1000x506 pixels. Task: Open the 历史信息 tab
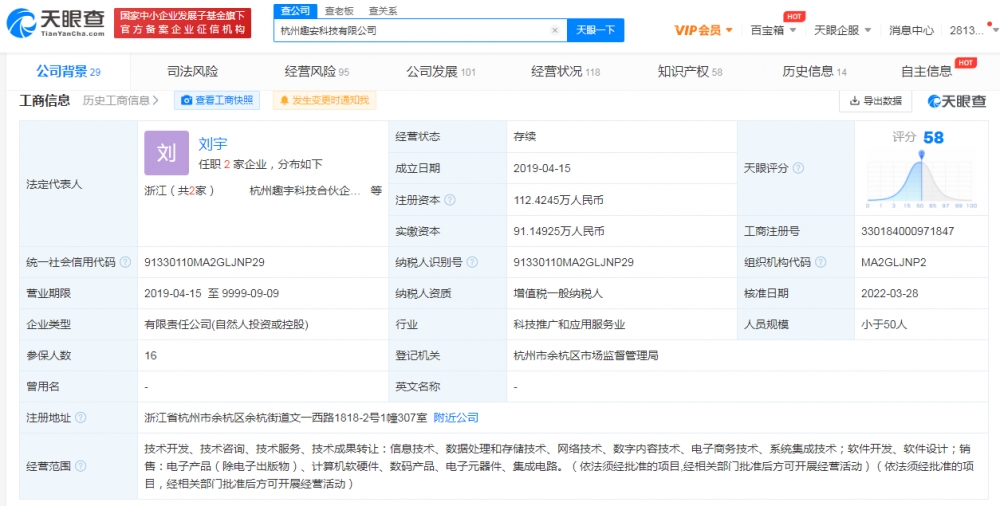(x=814, y=72)
